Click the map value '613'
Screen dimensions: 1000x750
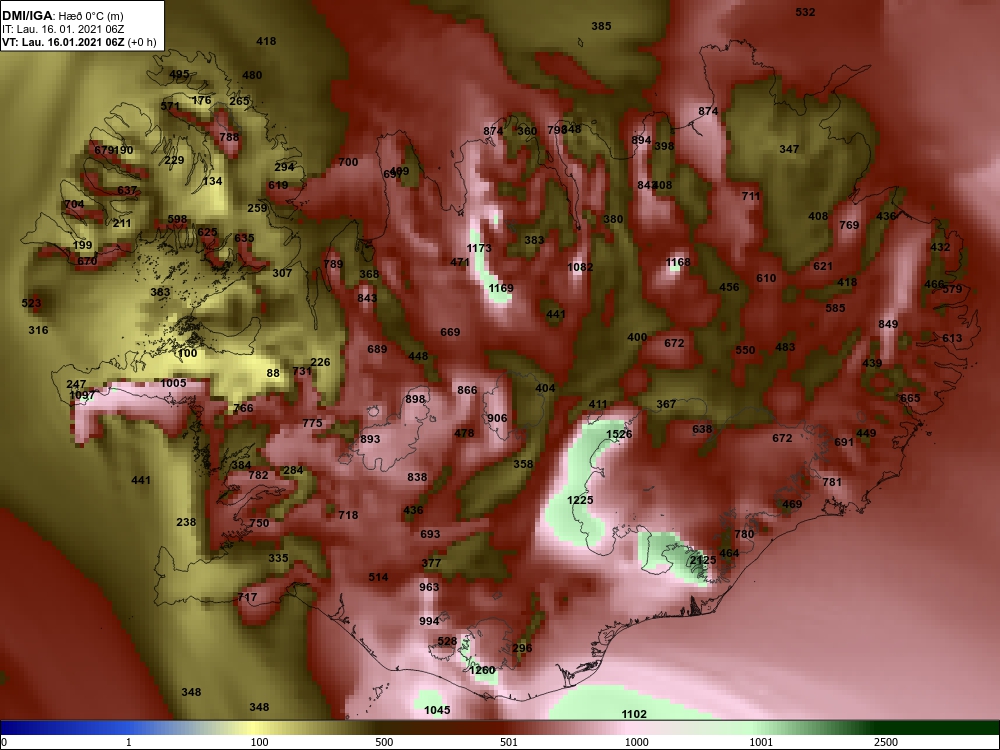(x=952, y=339)
